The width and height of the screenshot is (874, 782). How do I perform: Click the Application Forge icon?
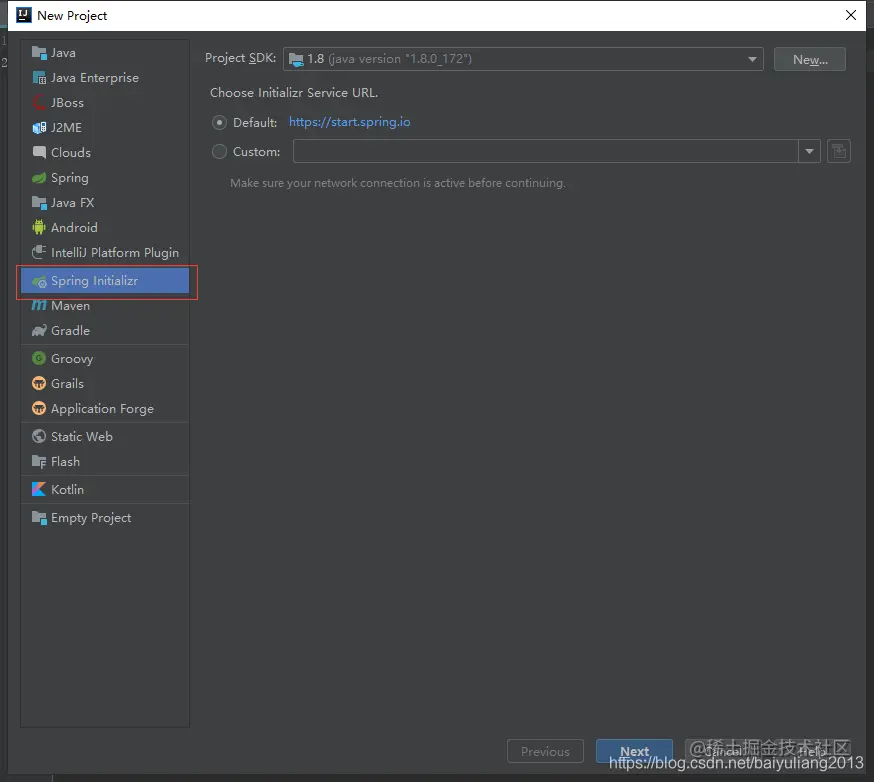[x=39, y=409]
